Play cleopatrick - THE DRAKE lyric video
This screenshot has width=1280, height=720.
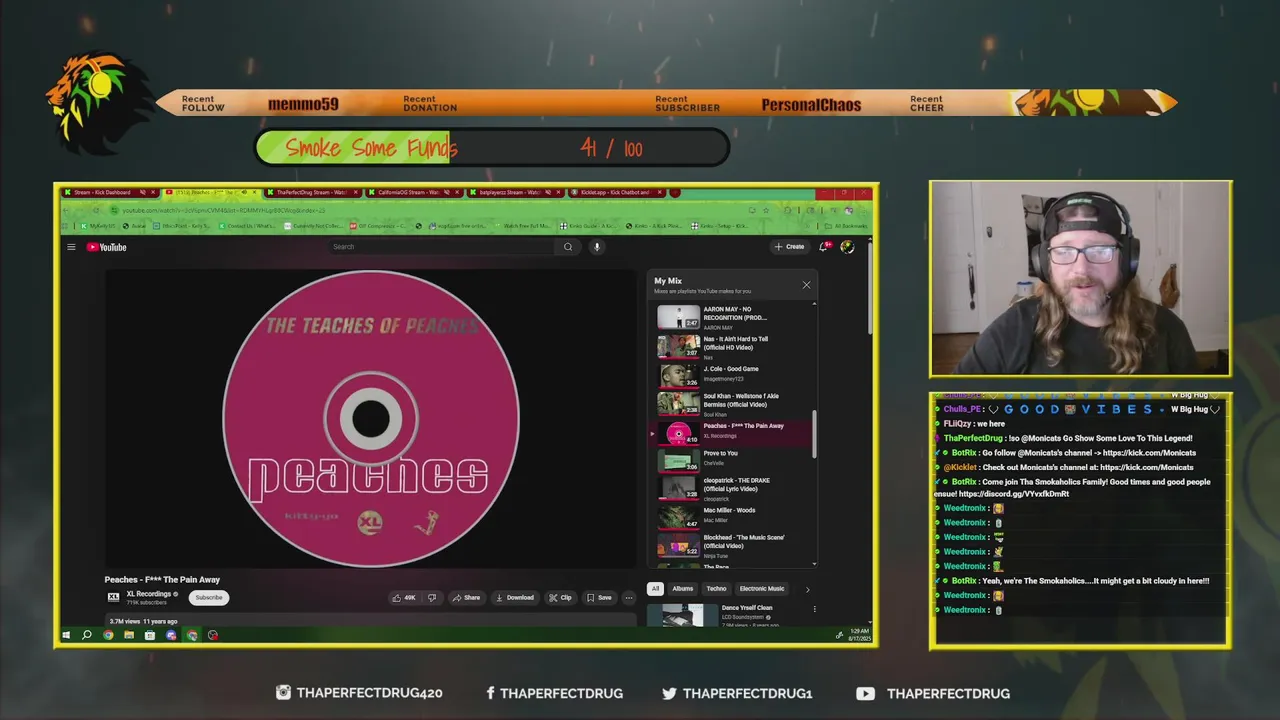(730, 488)
